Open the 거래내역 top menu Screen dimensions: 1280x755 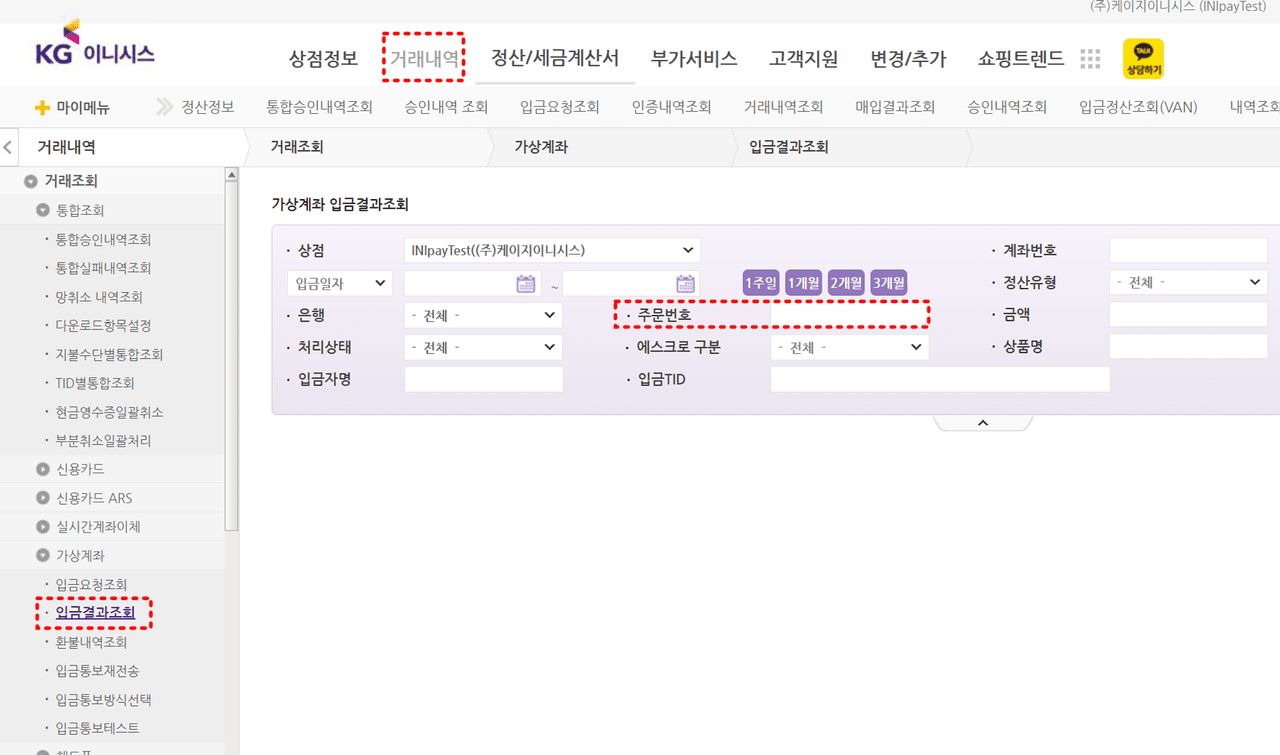(425, 59)
